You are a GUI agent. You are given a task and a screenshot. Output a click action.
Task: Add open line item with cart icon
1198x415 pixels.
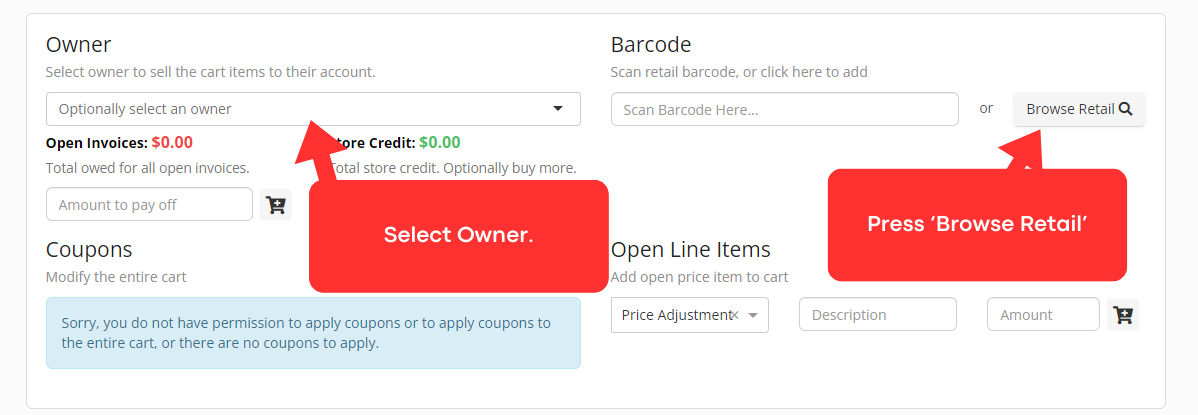[1123, 315]
